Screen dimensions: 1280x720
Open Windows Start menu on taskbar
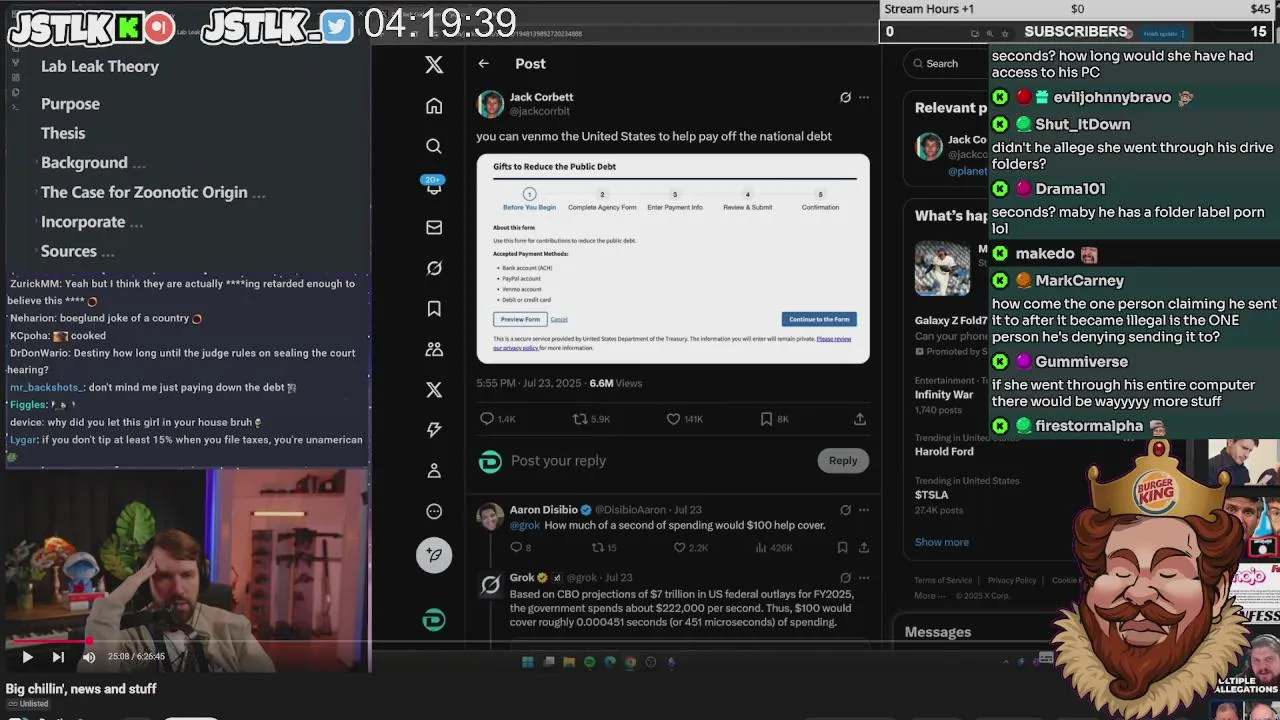click(x=528, y=662)
